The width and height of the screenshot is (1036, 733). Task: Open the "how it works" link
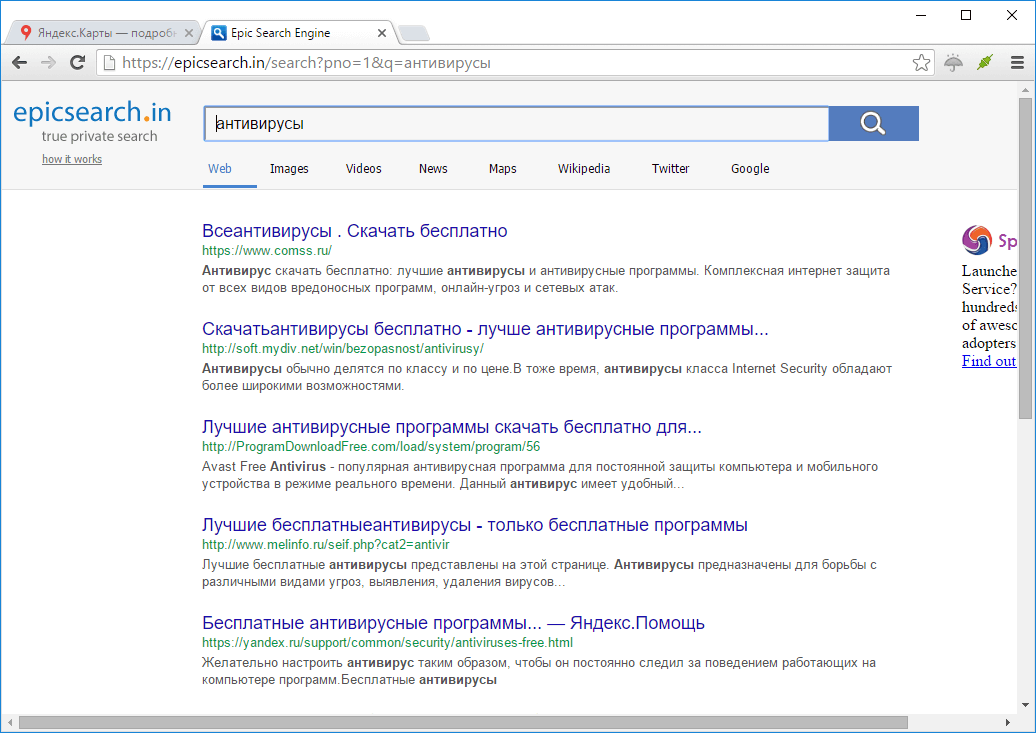click(71, 158)
